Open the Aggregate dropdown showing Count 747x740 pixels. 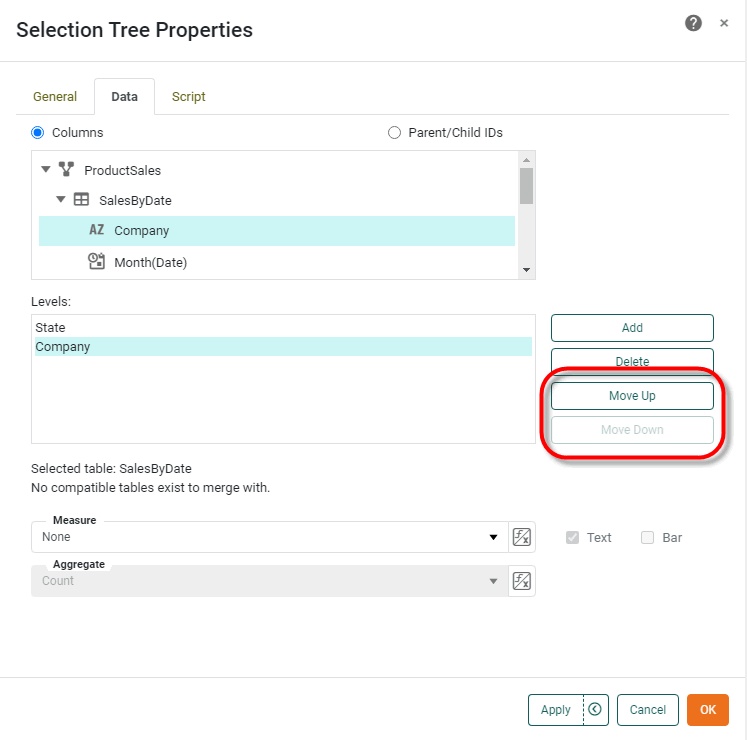click(x=270, y=581)
